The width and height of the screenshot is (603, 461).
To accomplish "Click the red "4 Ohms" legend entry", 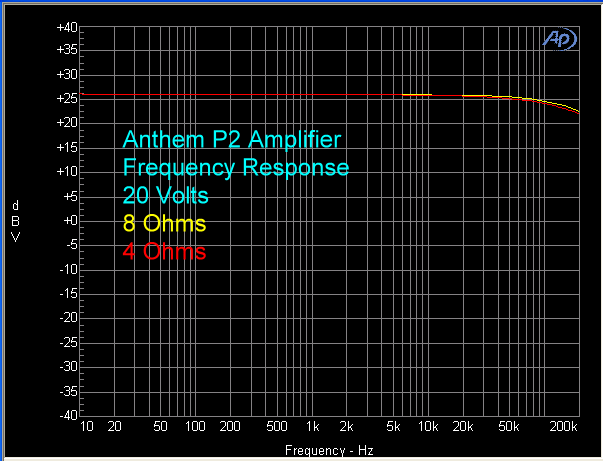I will [164, 251].
